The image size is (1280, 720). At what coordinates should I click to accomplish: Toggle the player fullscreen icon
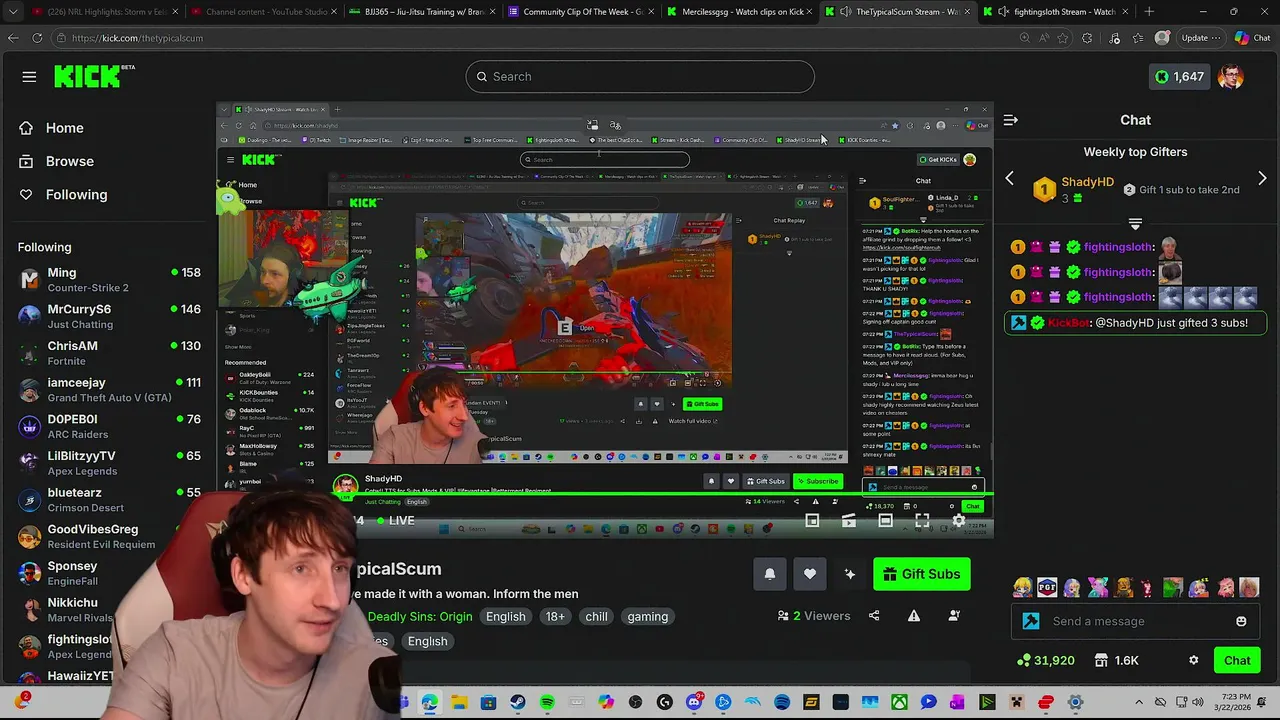(922, 521)
